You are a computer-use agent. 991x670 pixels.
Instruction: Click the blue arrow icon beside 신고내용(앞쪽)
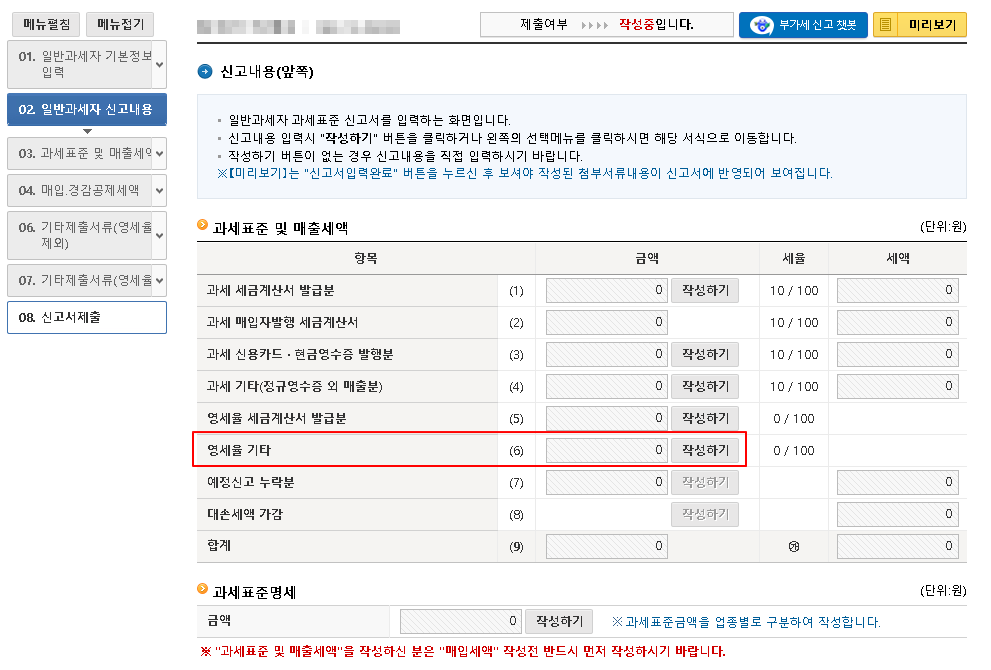click(x=205, y=71)
